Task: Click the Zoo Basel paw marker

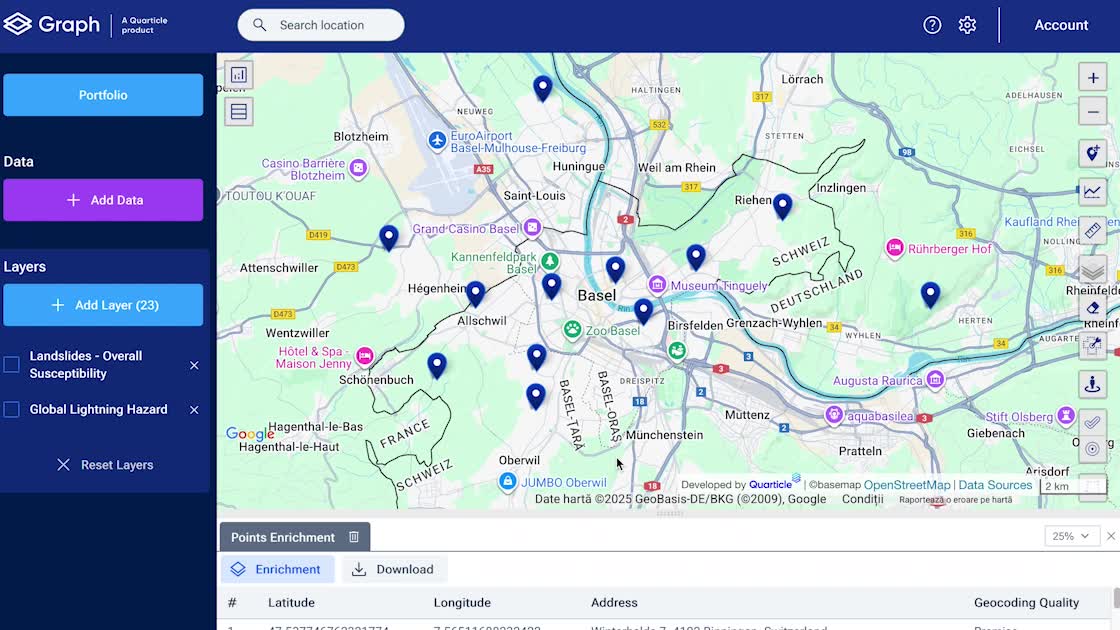Action: pyautogui.click(x=572, y=330)
